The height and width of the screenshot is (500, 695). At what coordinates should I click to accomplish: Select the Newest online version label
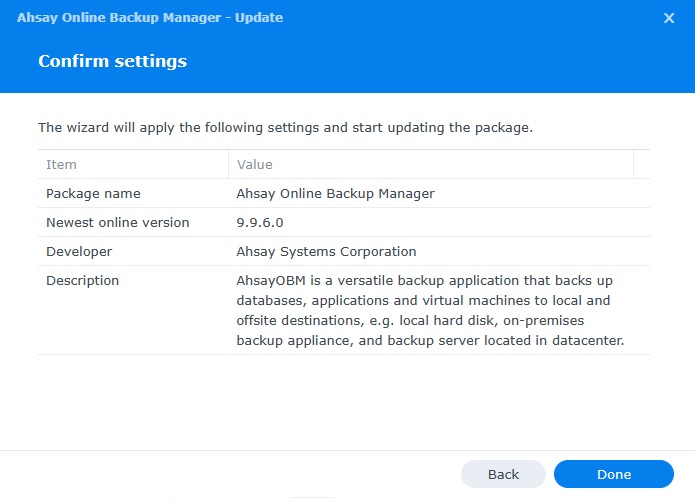tap(117, 222)
